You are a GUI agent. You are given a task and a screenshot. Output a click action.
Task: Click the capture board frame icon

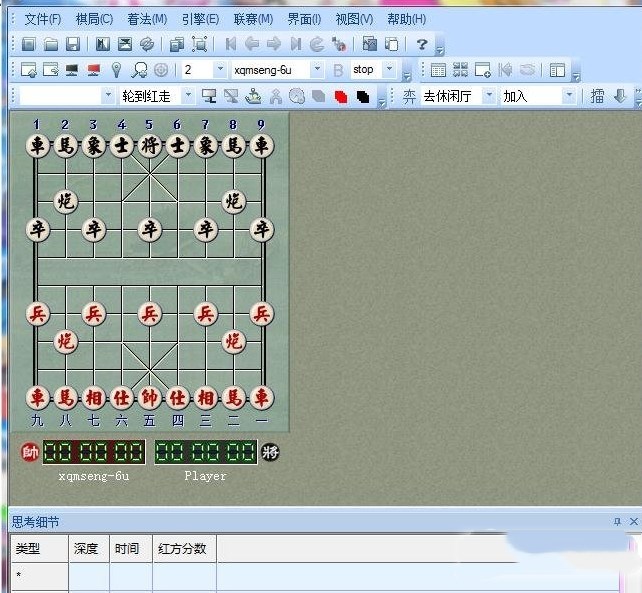click(199, 44)
